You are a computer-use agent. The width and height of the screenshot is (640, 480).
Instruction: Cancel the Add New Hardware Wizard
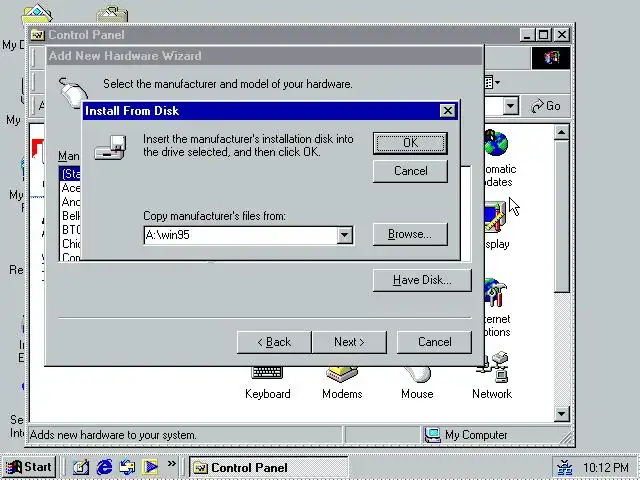pyautogui.click(x=434, y=342)
